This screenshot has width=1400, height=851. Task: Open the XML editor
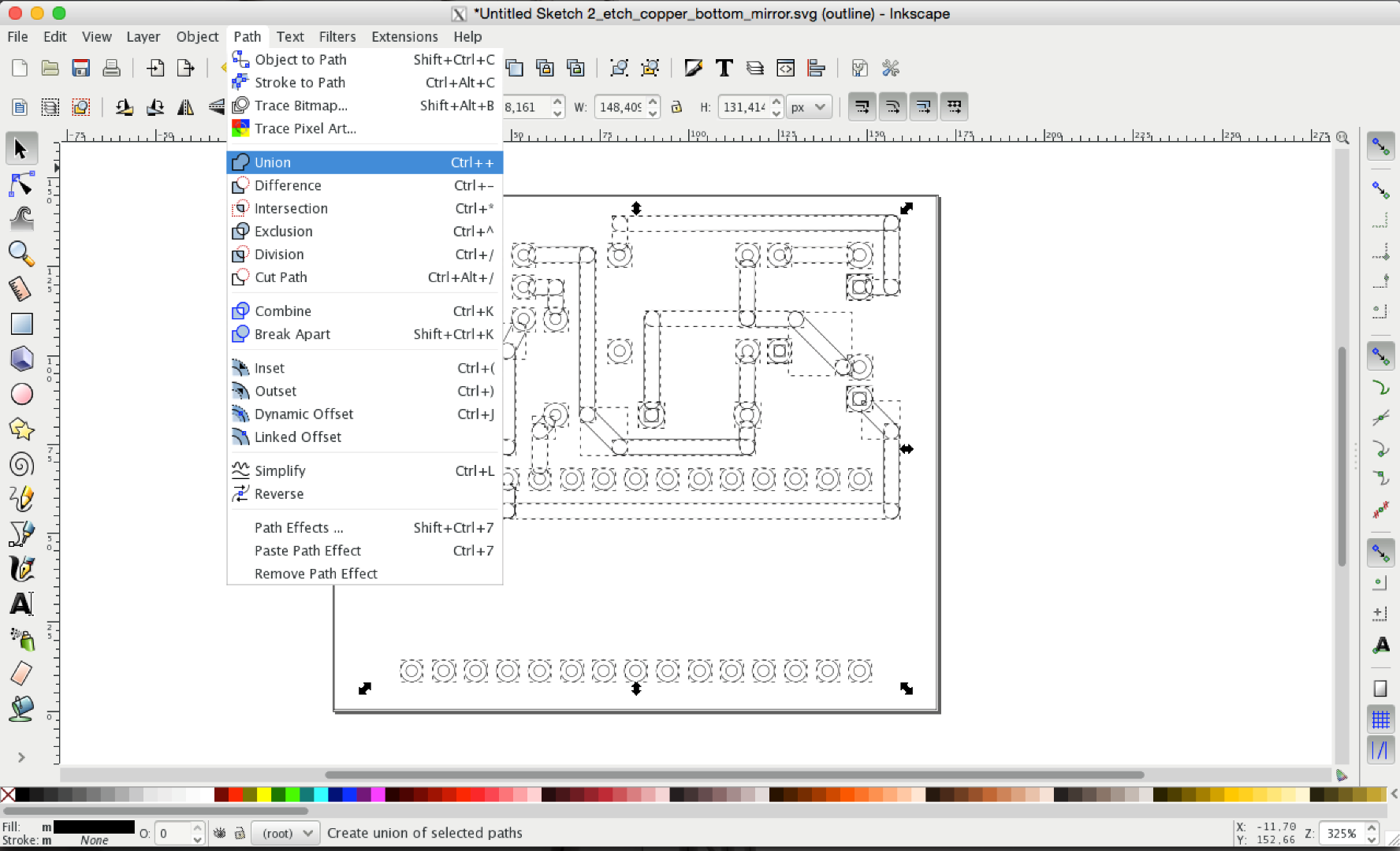(x=786, y=69)
